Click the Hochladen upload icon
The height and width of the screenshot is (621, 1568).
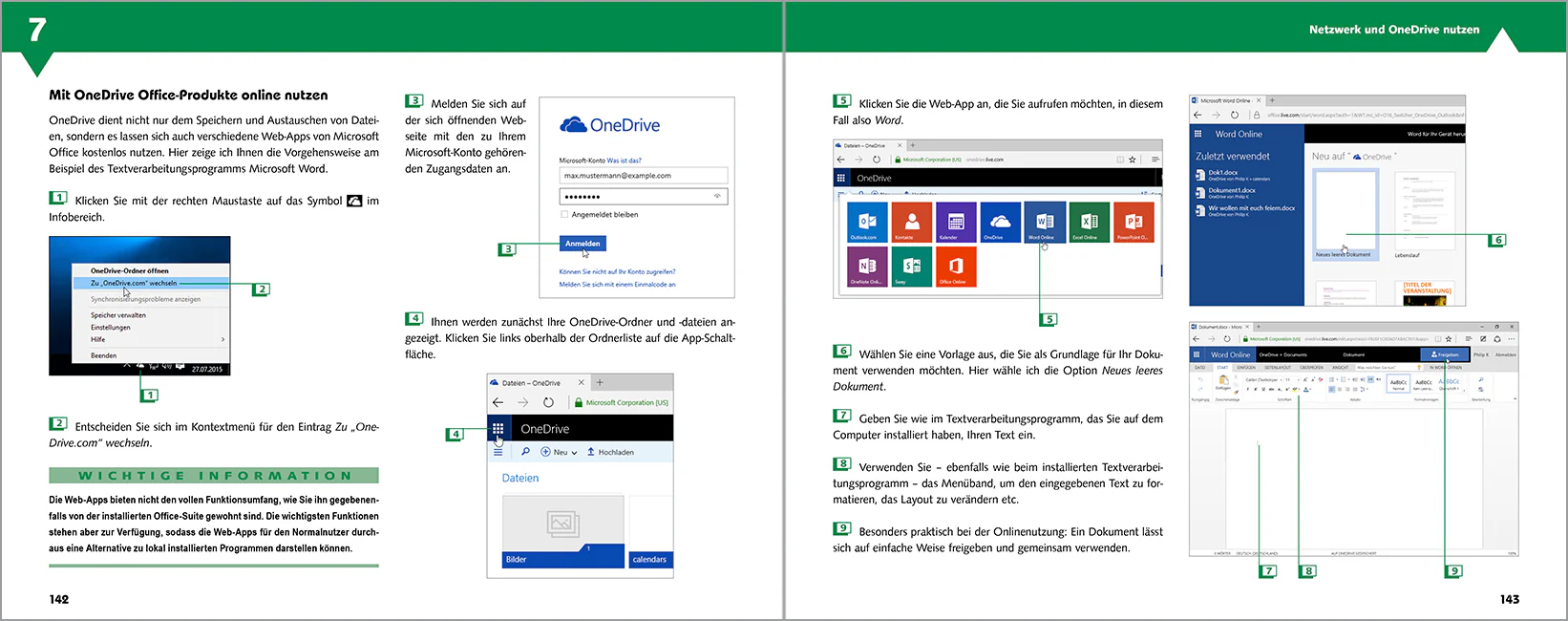(x=591, y=452)
